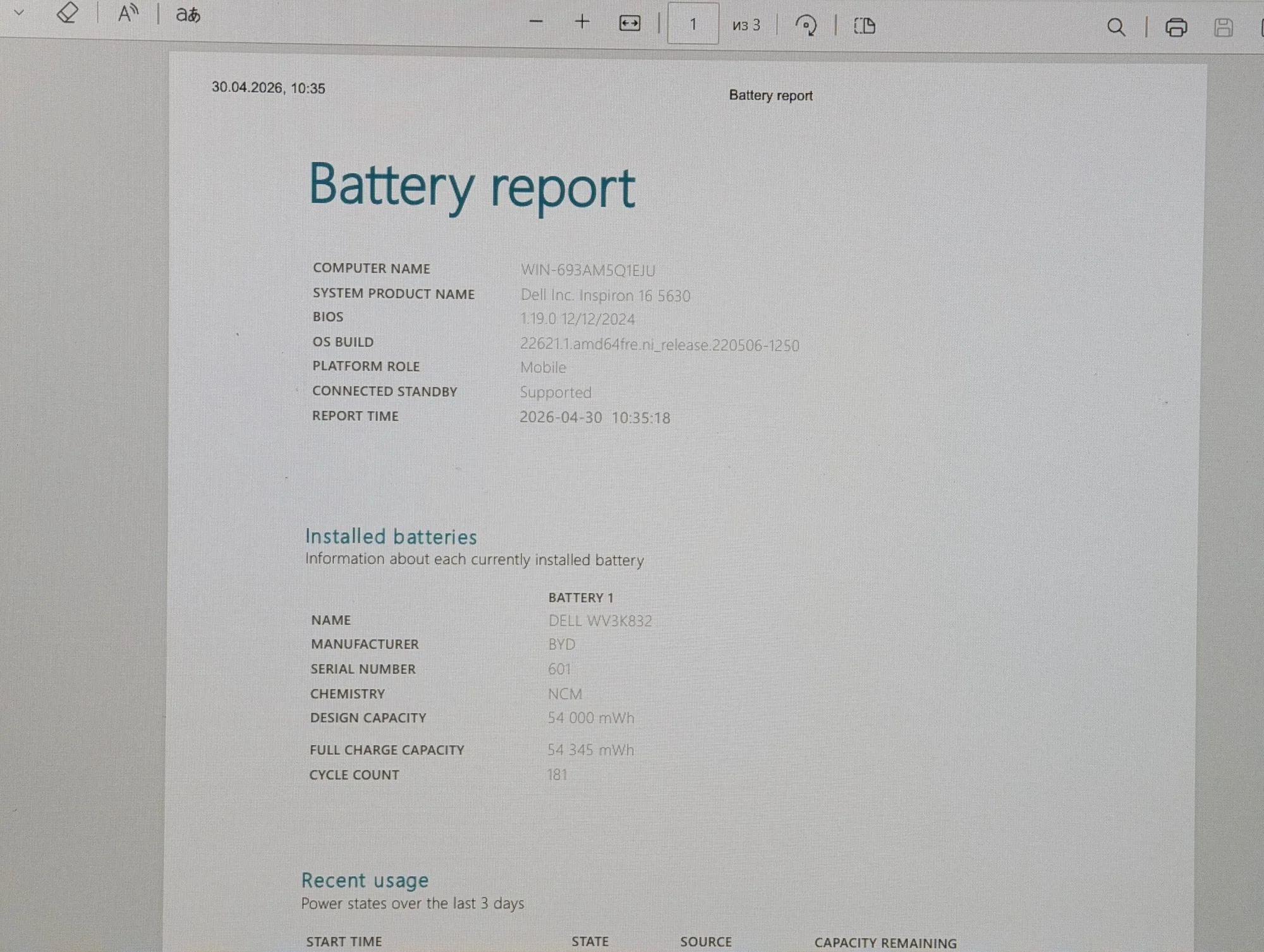Select the BIOS value '1.19.0 12/12/2024'

pos(578,319)
